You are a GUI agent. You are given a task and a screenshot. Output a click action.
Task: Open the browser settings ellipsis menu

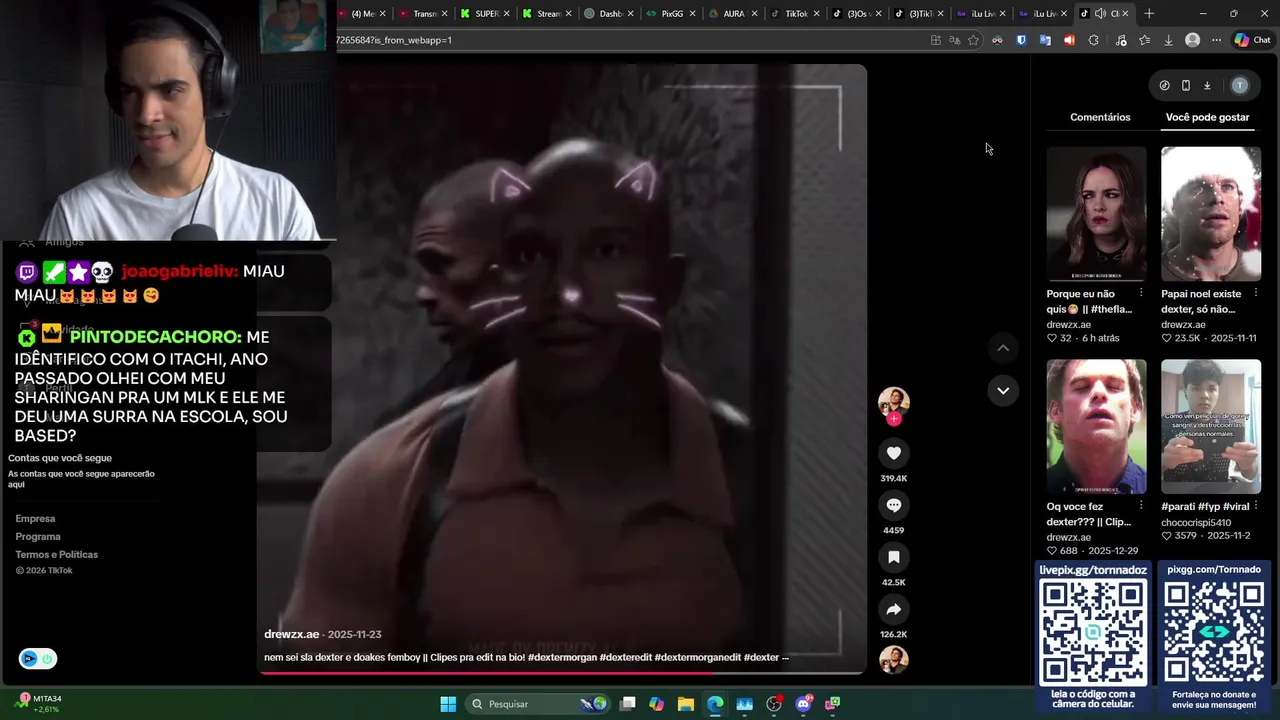pos(1216,40)
